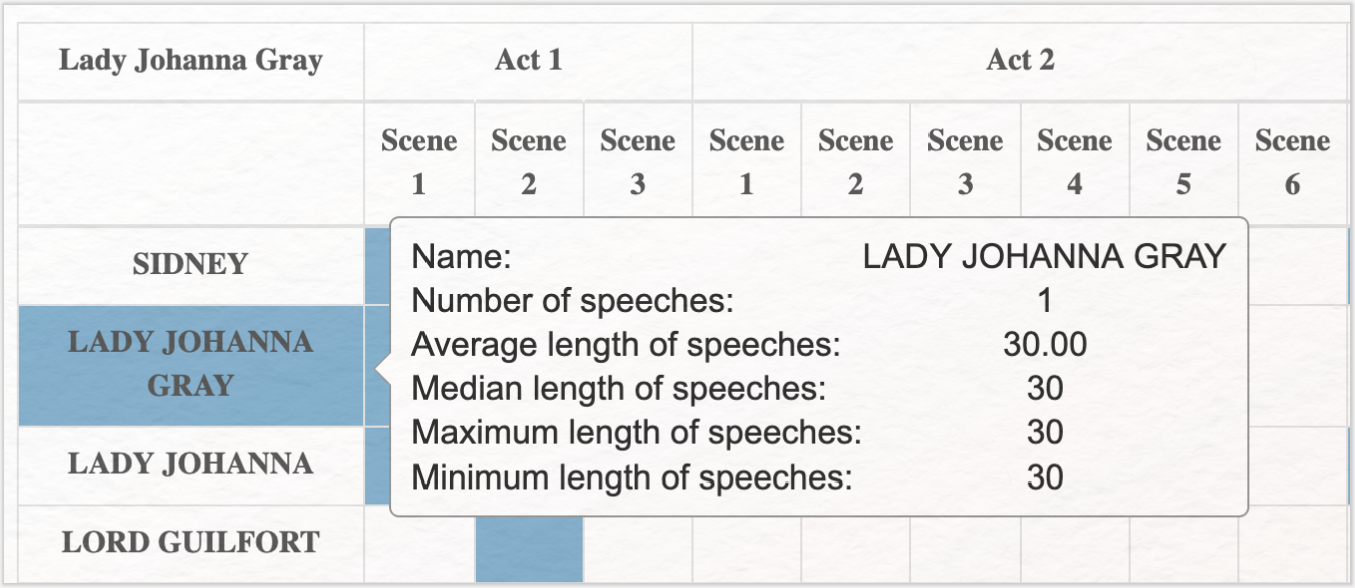Select the Act 2 Scene 4 column header

[1074, 163]
